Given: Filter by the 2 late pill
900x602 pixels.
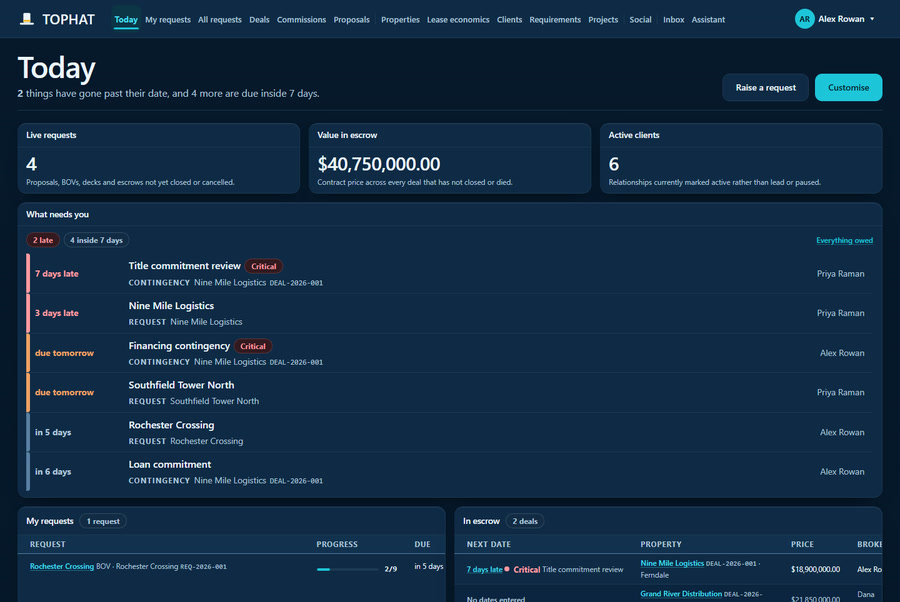Looking at the screenshot, I should [43, 240].
